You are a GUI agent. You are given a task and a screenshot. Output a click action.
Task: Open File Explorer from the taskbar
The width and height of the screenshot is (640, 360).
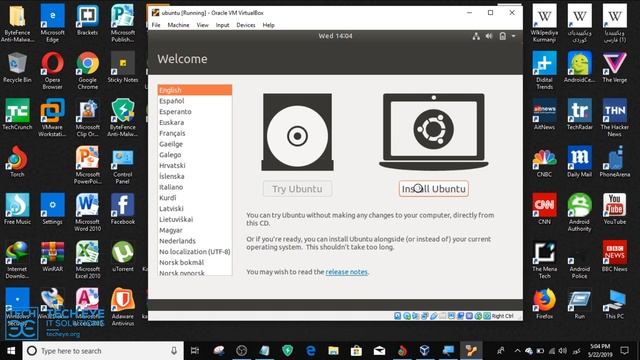click(x=333, y=351)
